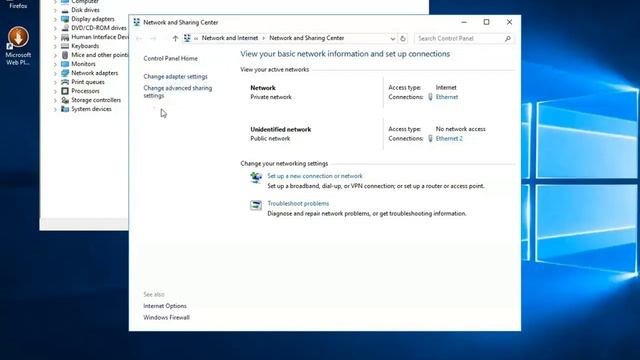Expand the Disk drives tree node

55,10
